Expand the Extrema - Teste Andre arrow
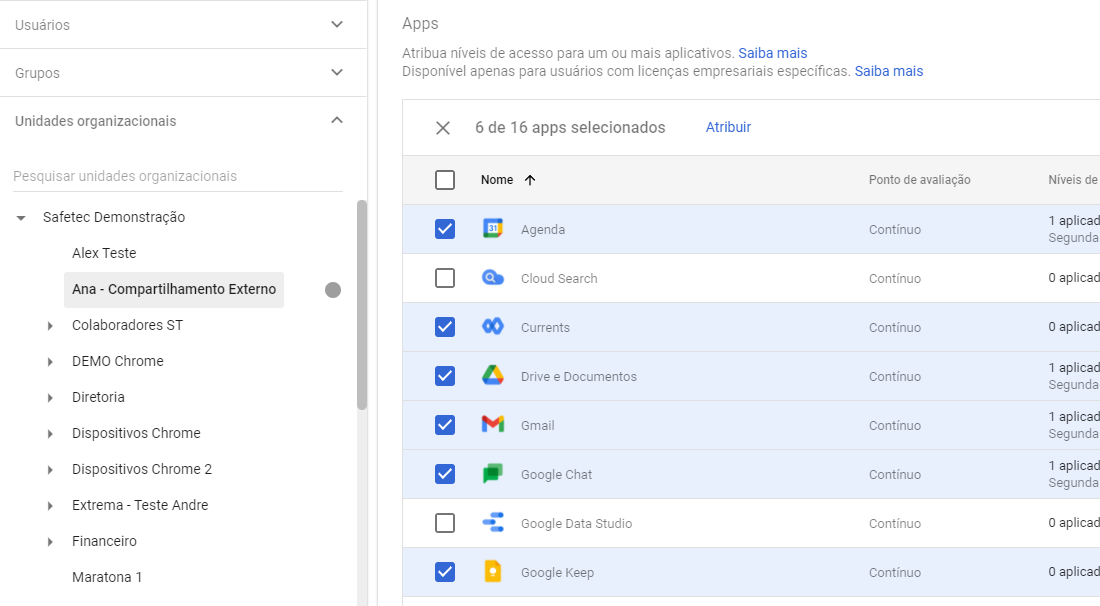This screenshot has width=1100, height=606. 50,506
